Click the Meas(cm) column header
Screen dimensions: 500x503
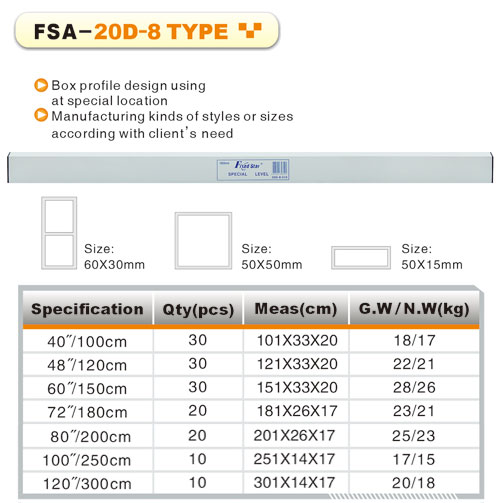coord(296,309)
